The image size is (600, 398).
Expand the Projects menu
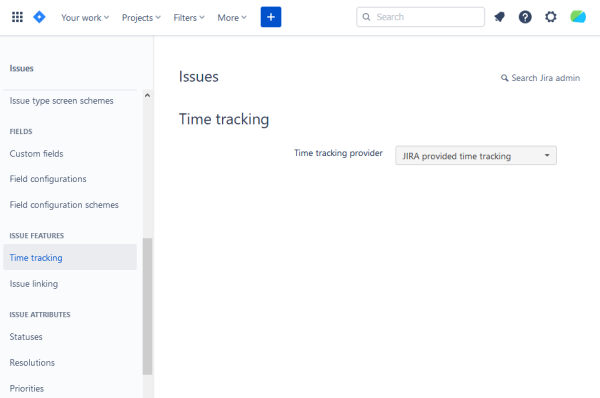(x=141, y=18)
